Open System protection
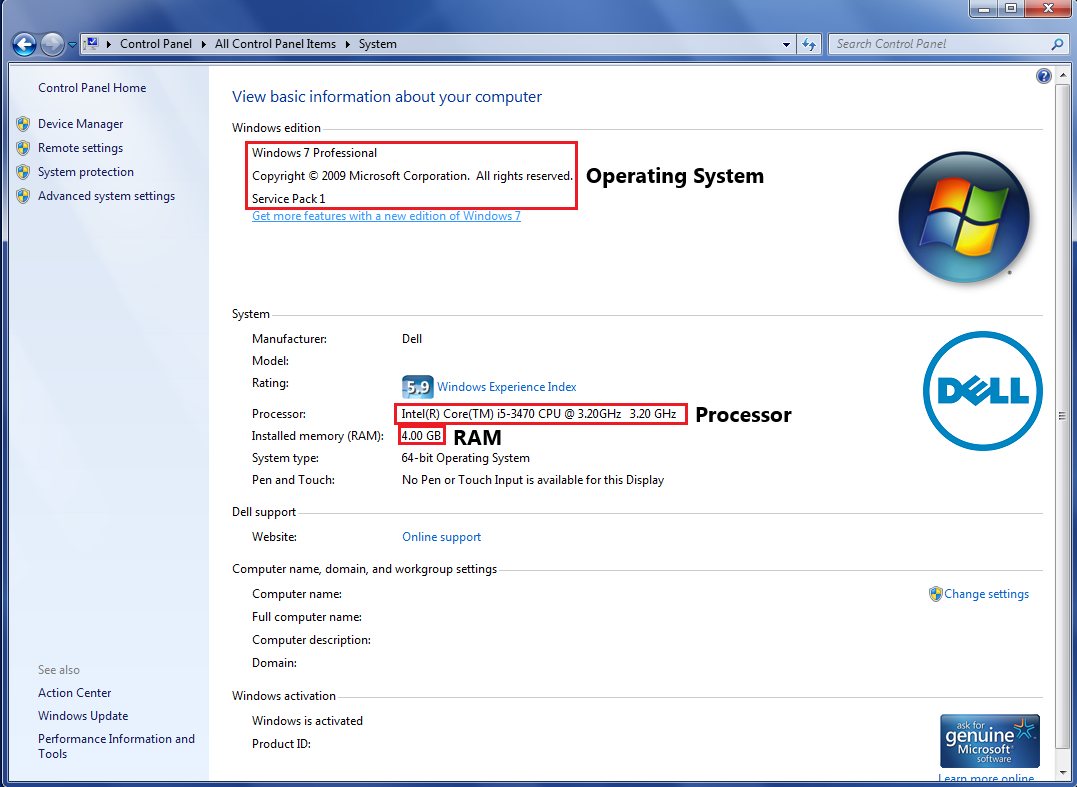Viewport: 1077px width, 787px height. pos(86,172)
